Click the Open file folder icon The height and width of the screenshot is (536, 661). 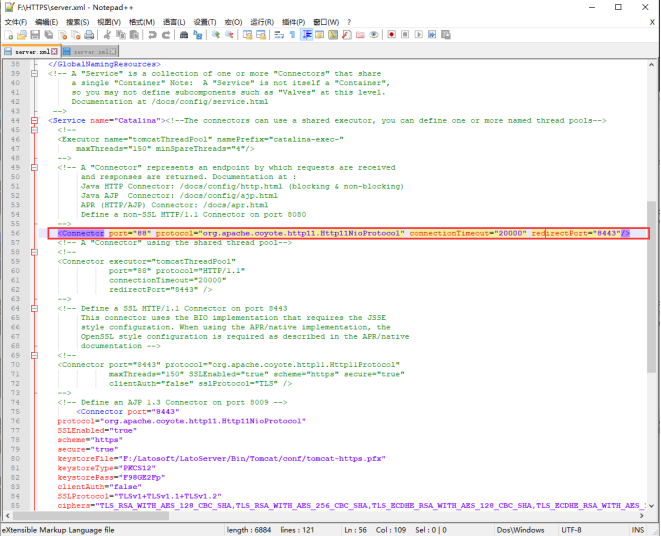tap(22, 35)
